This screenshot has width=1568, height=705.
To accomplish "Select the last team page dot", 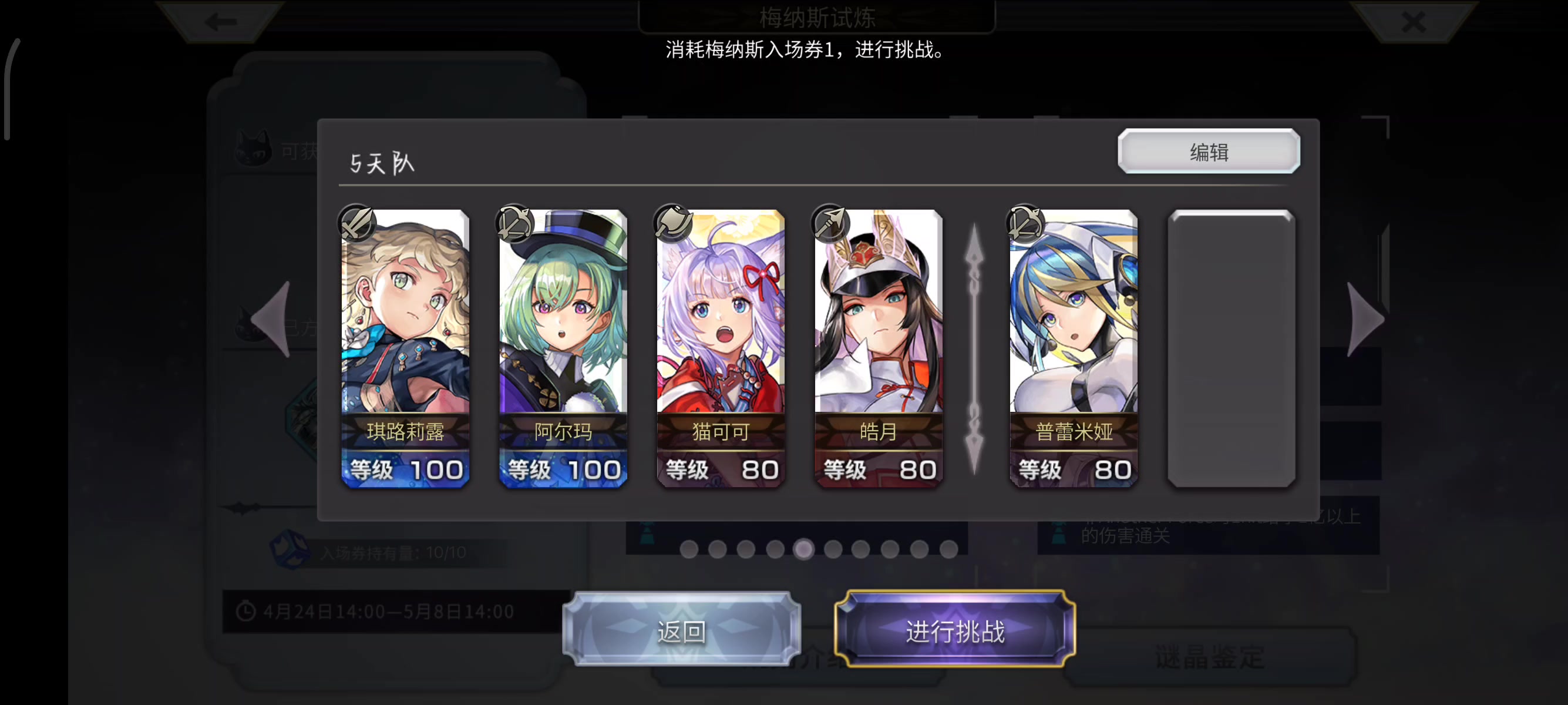I will coord(948,549).
